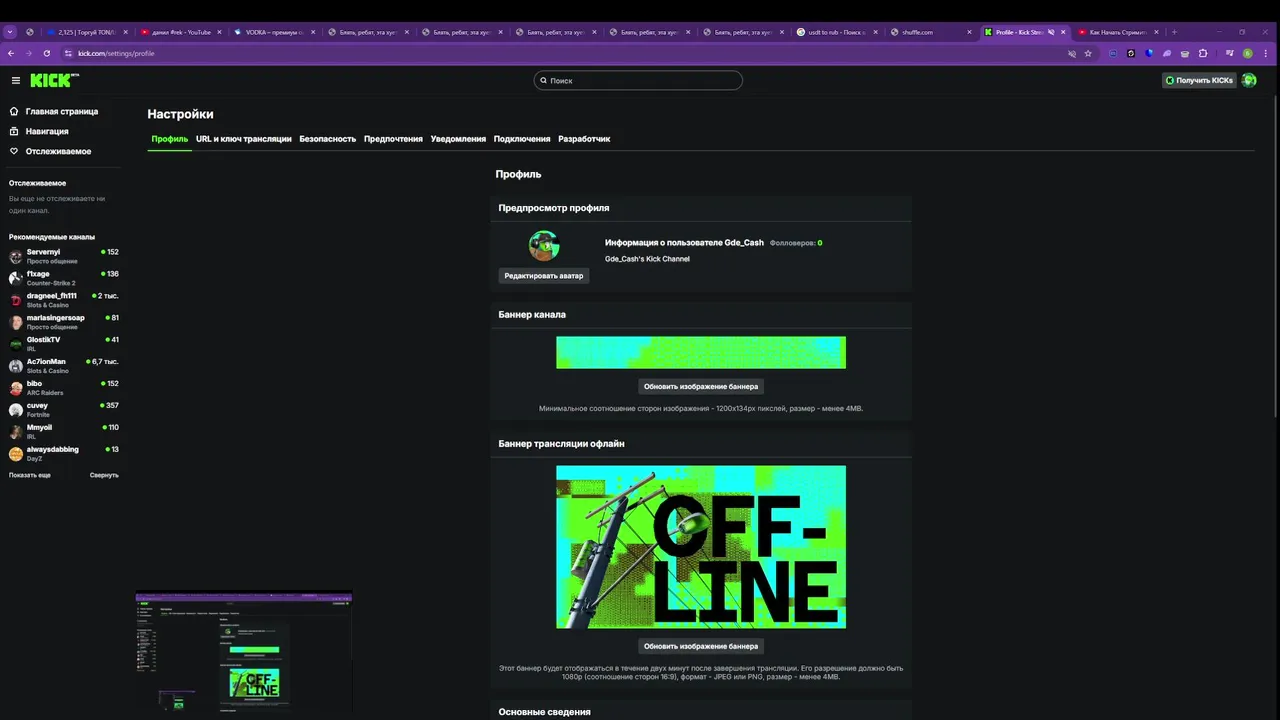
Task: Open the Уведомления tab
Action: pos(458,139)
